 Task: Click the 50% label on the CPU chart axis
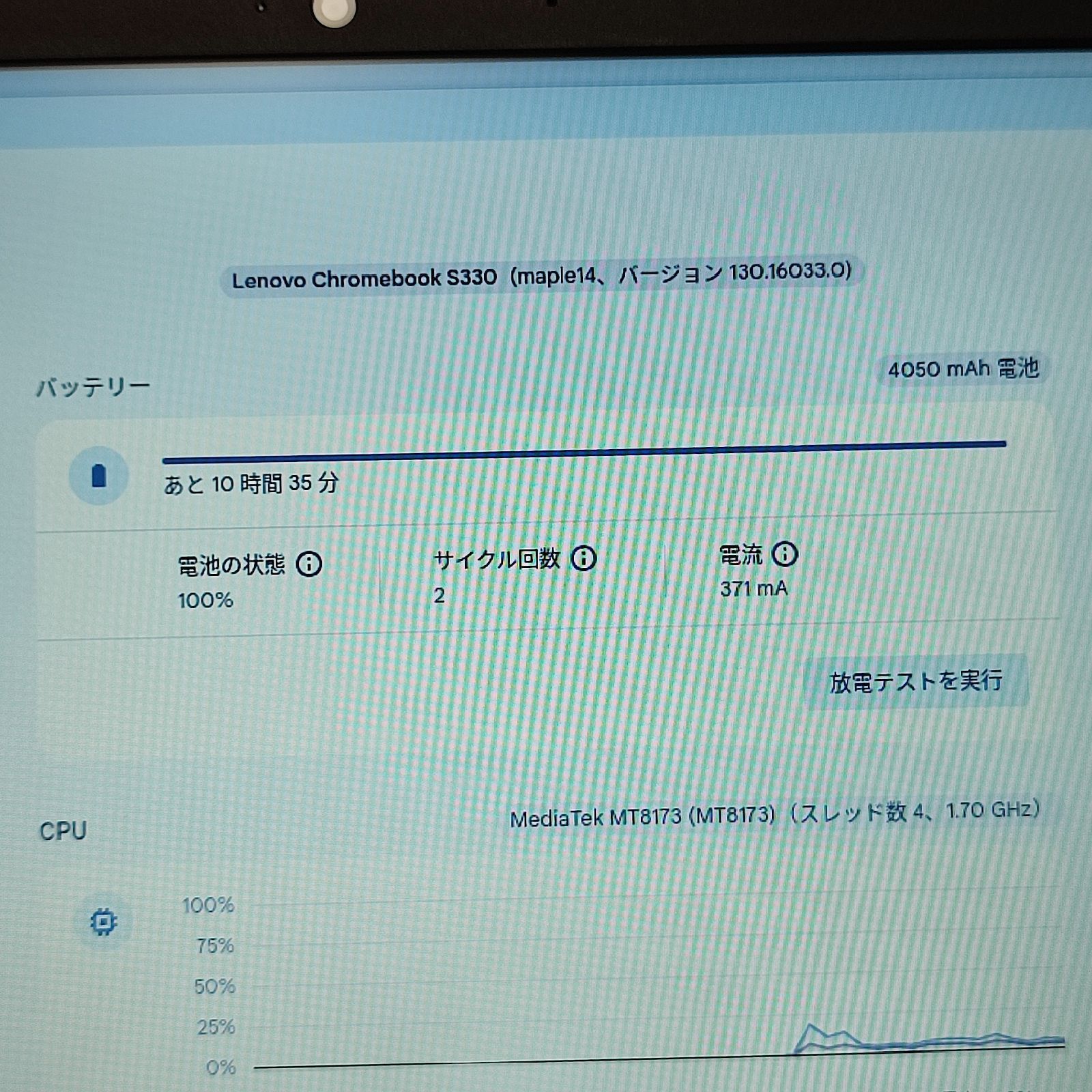coord(214,986)
